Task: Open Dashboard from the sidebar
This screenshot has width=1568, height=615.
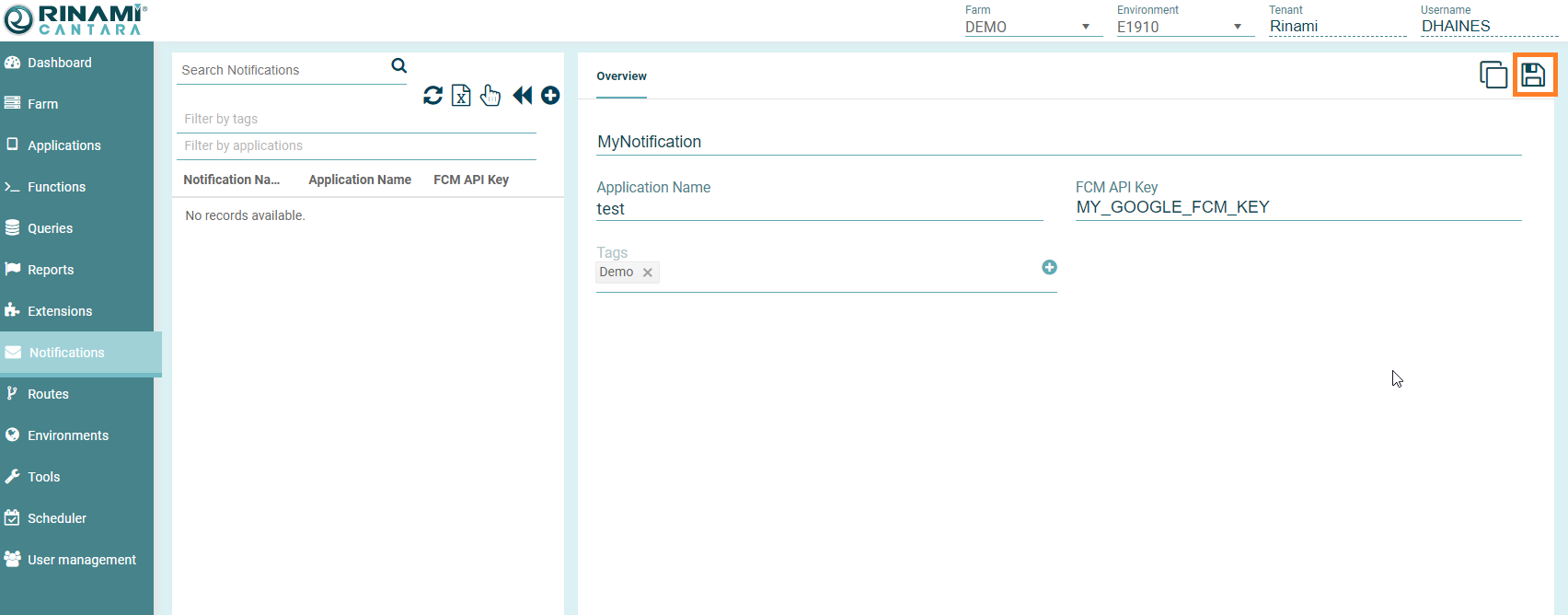Action: point(59,63)
